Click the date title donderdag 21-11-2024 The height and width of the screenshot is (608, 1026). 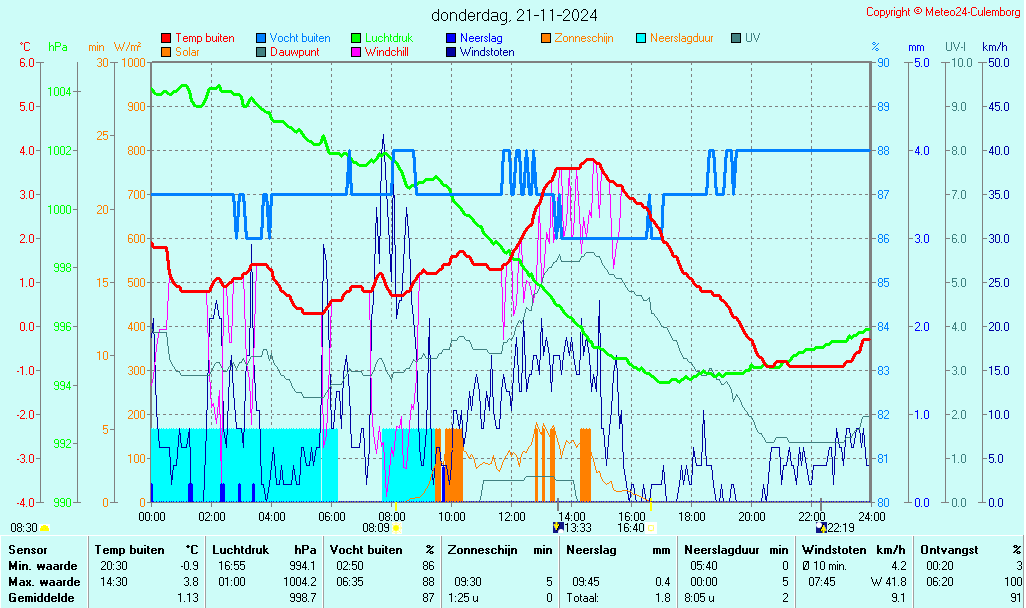pos(514,15)
